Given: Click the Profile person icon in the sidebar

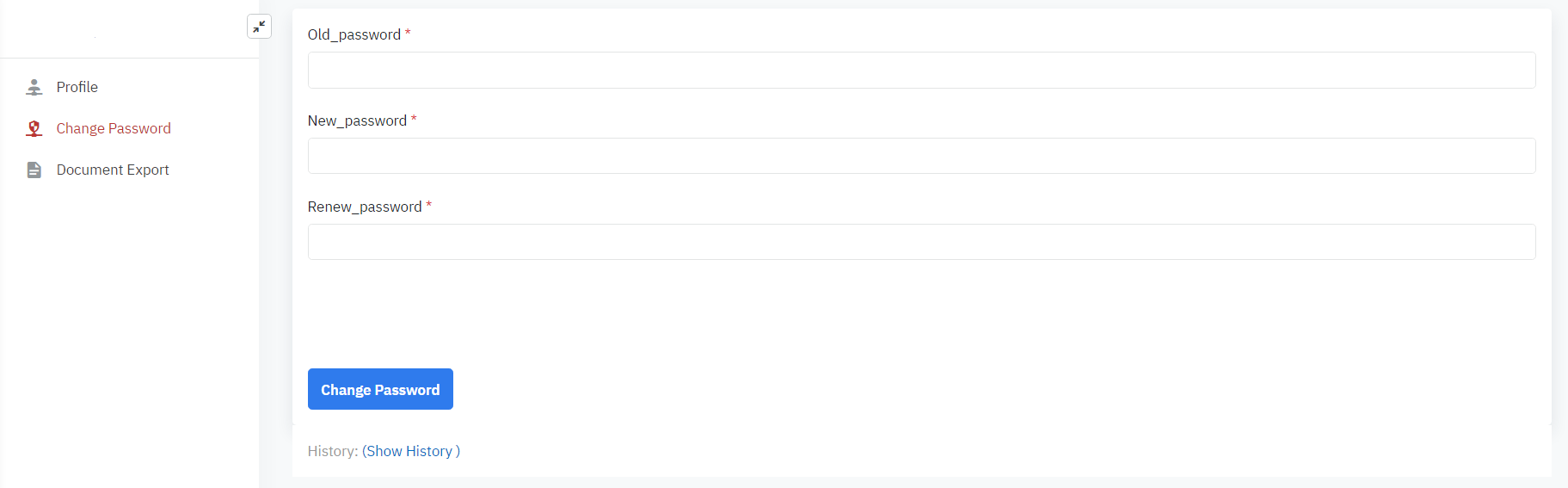Looking at the screenshot, I should click(34, 87).
